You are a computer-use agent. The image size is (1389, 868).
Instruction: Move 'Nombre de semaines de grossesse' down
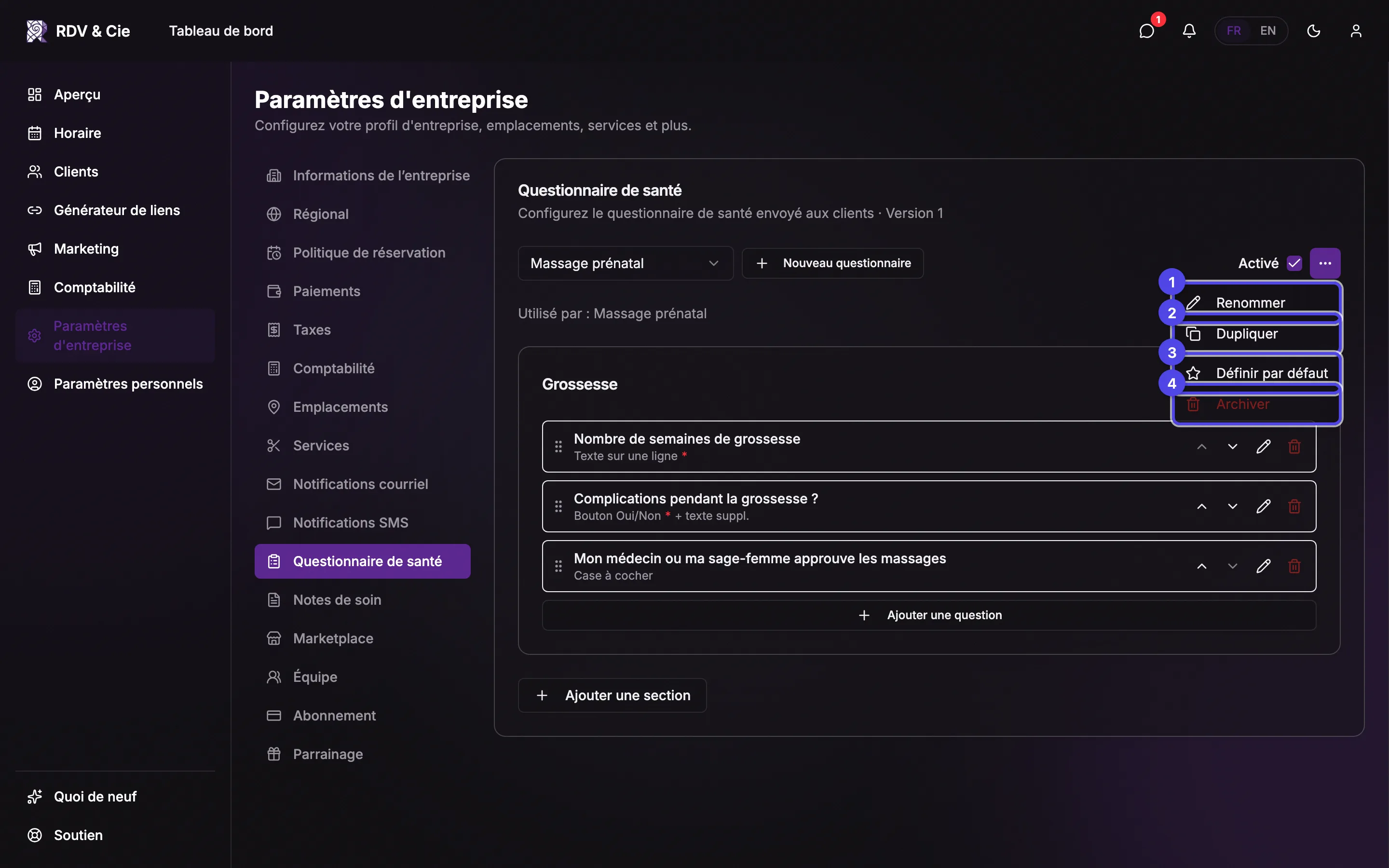click(1232, 447)
